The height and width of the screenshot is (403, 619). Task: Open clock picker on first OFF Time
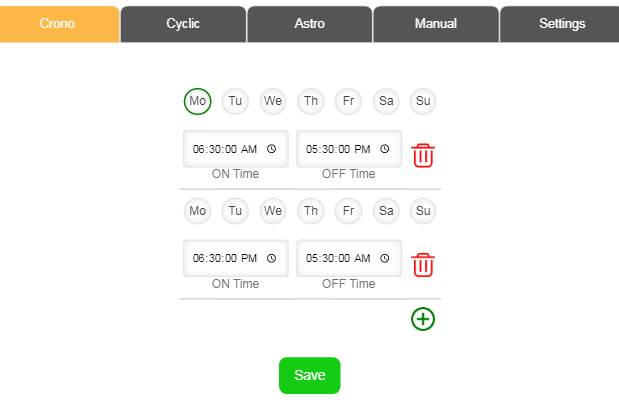(x=385, y=149)
